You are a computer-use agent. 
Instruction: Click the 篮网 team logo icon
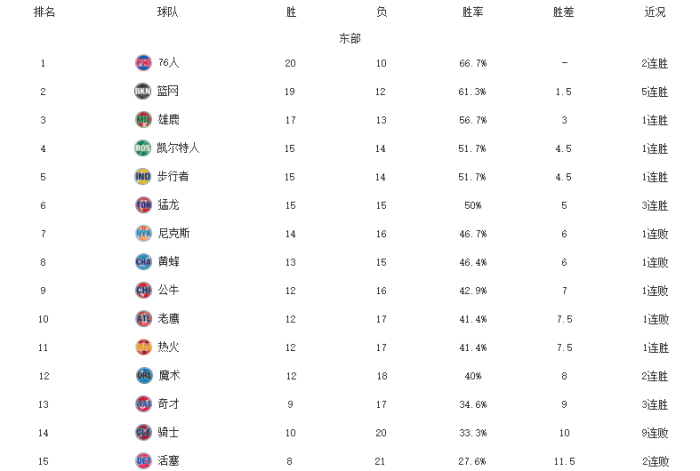(x=143, y=91)
